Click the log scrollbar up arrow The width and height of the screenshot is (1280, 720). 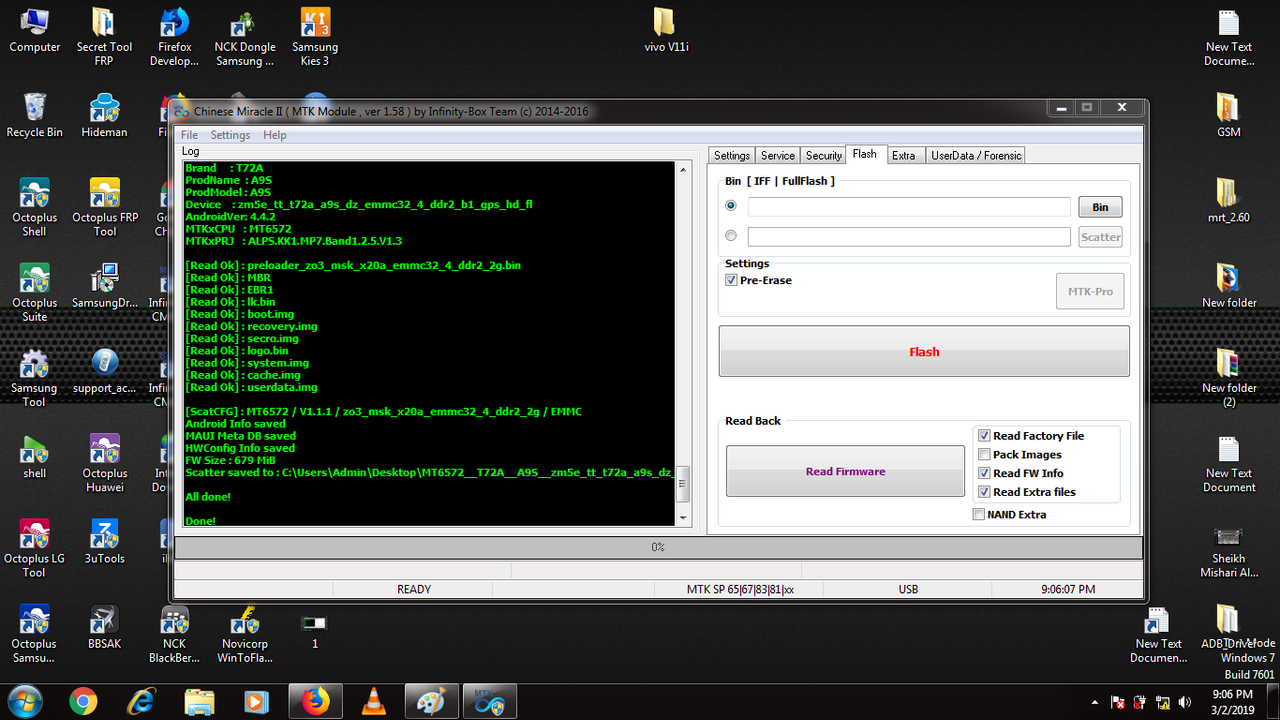coord(684,170)
